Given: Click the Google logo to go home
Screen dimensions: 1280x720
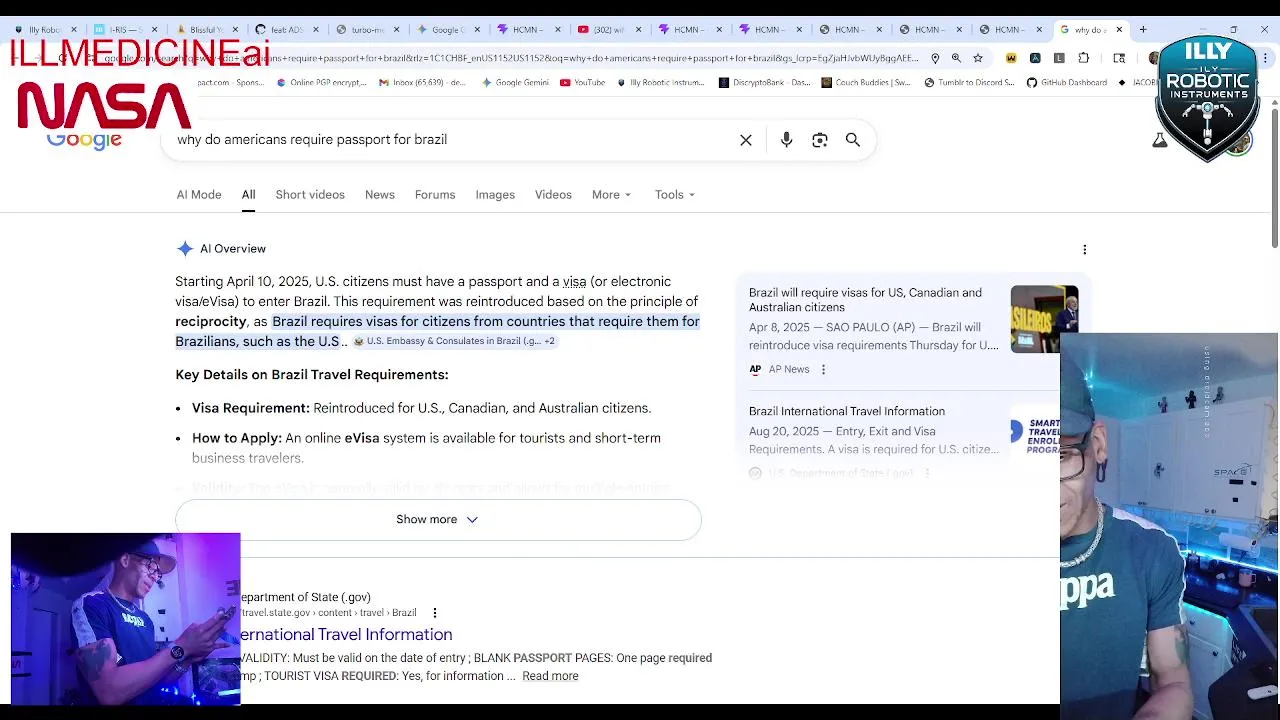Looking at the screenshot, I should pos(84,140).
